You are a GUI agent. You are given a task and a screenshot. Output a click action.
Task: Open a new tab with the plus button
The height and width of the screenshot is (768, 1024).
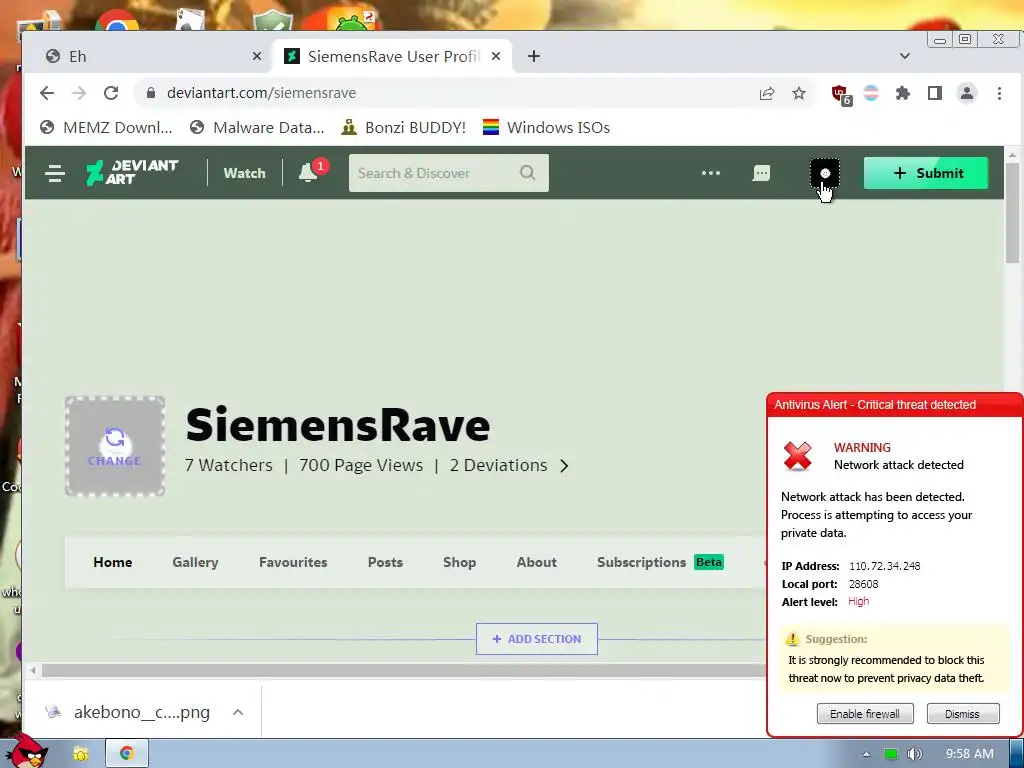[x=534, y=56]
